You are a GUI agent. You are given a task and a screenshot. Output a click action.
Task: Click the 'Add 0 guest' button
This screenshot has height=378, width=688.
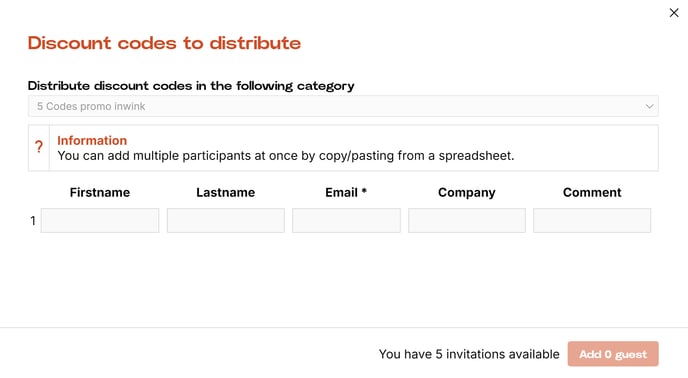(x=613, y=354)
